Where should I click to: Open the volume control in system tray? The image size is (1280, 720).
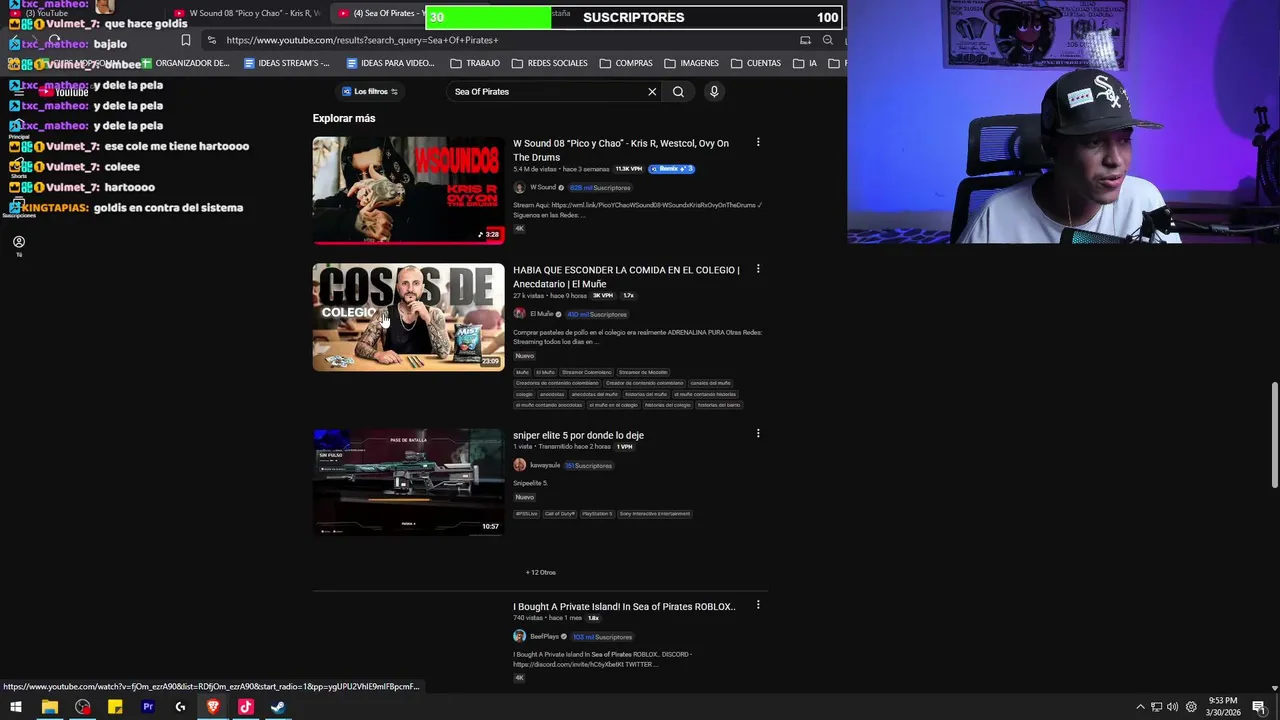[x=1172, y=707]
